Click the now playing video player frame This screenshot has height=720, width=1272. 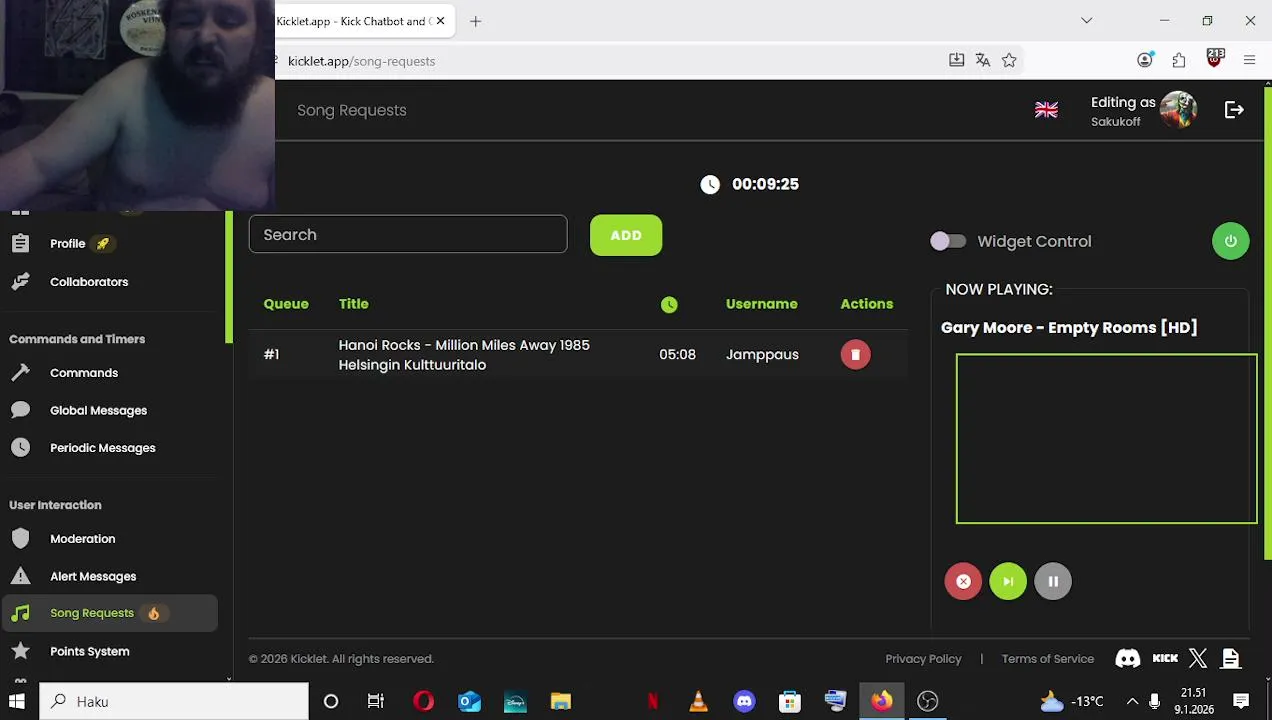pos(1106,438)
